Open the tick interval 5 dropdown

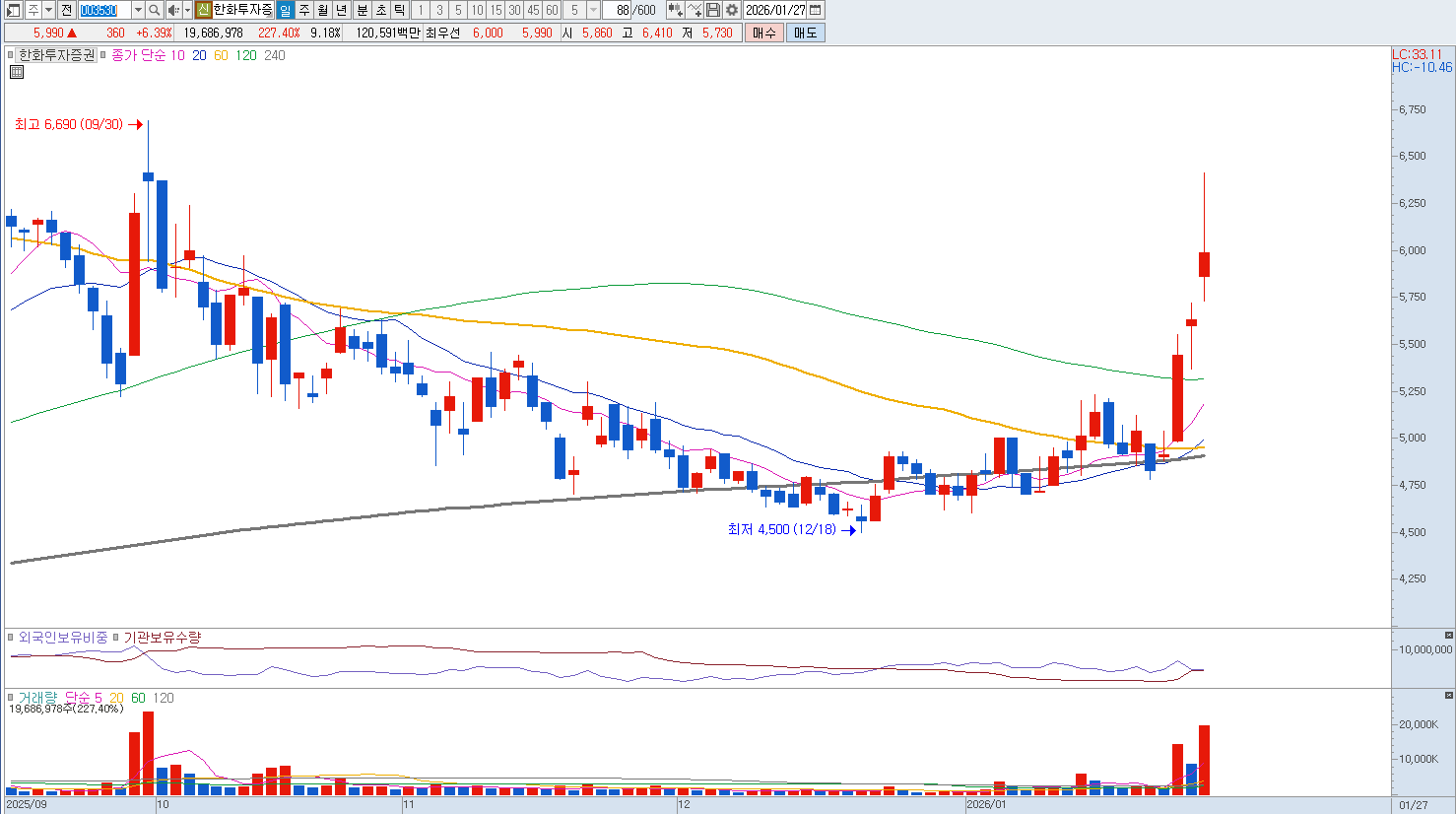click(x=593, y=10)
